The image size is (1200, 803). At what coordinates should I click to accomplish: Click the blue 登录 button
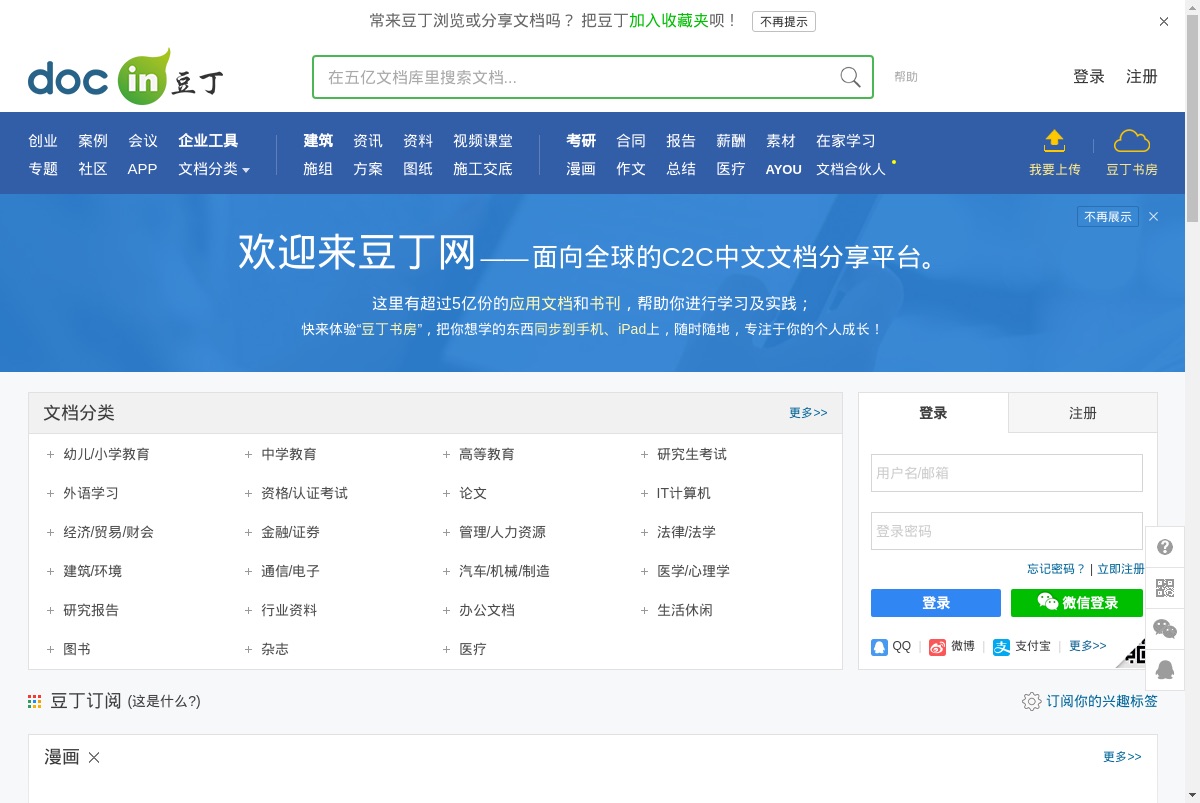coord(936,603)
